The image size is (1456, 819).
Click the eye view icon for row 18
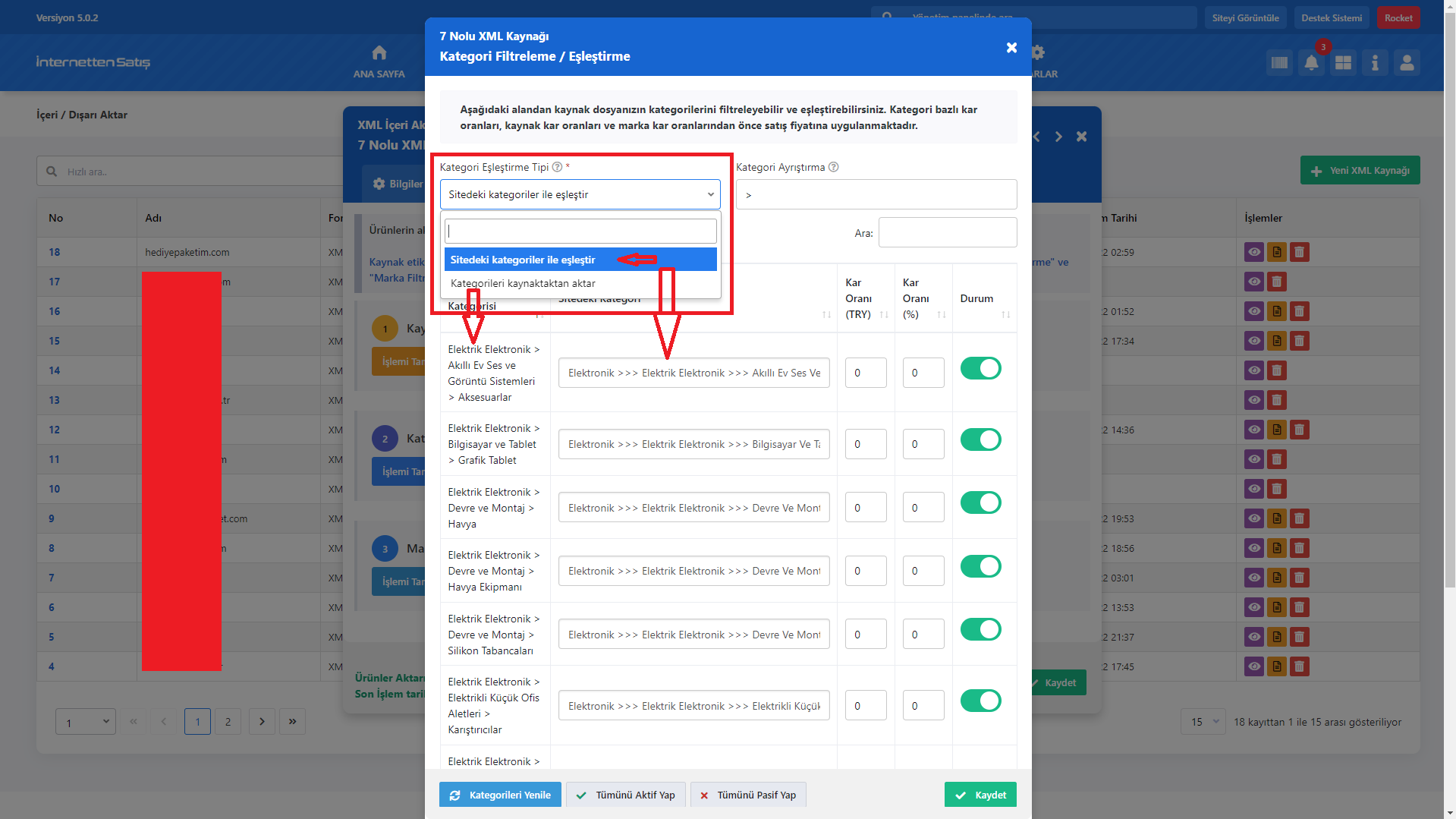[x=1254, y=252]
